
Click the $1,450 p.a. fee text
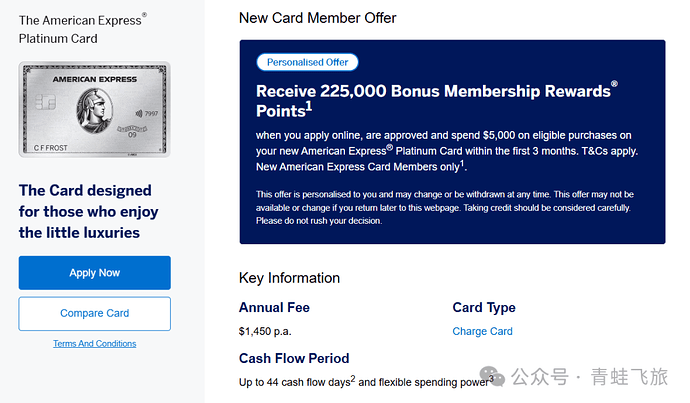265,331
